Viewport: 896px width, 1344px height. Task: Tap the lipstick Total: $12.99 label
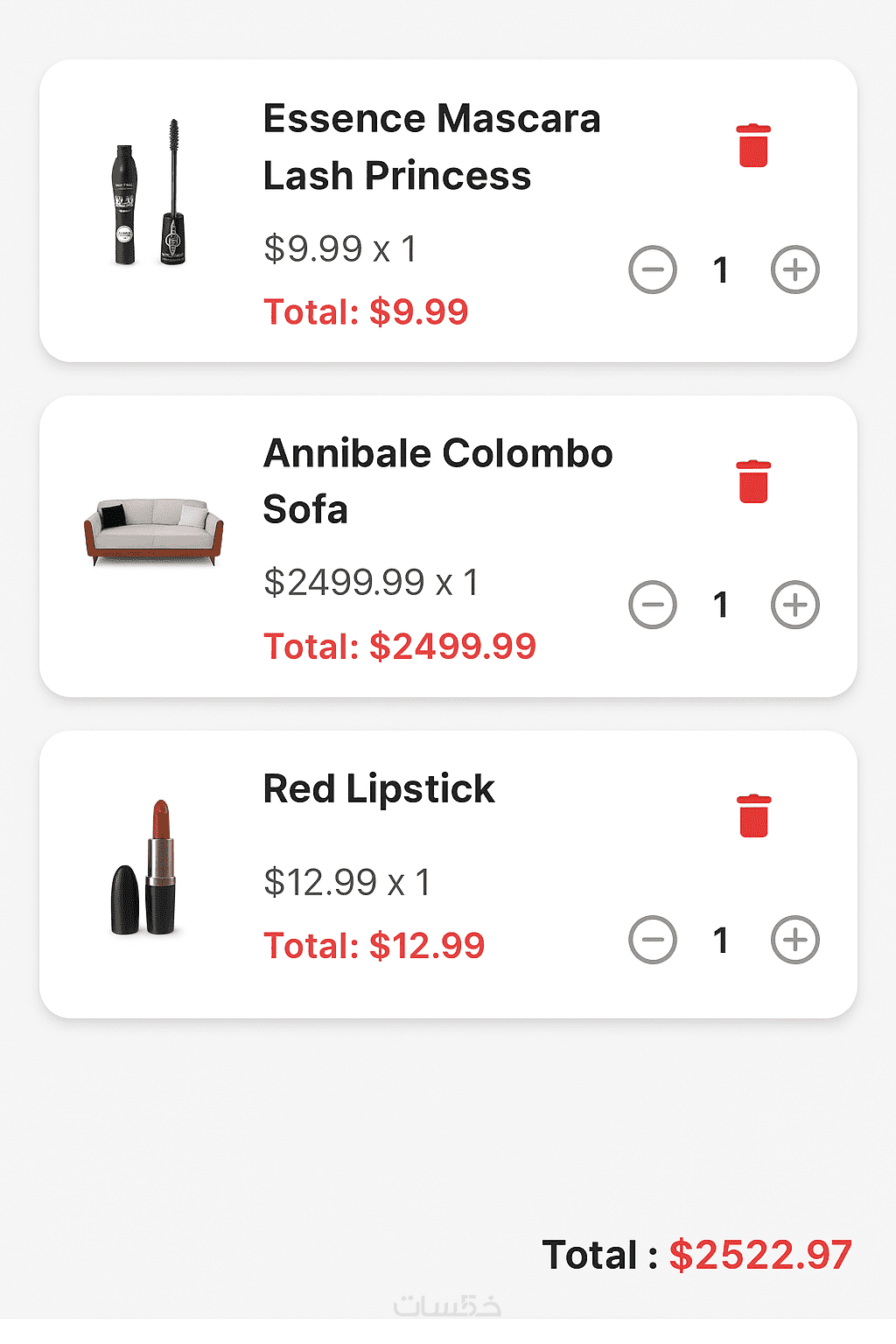(374, 946)
